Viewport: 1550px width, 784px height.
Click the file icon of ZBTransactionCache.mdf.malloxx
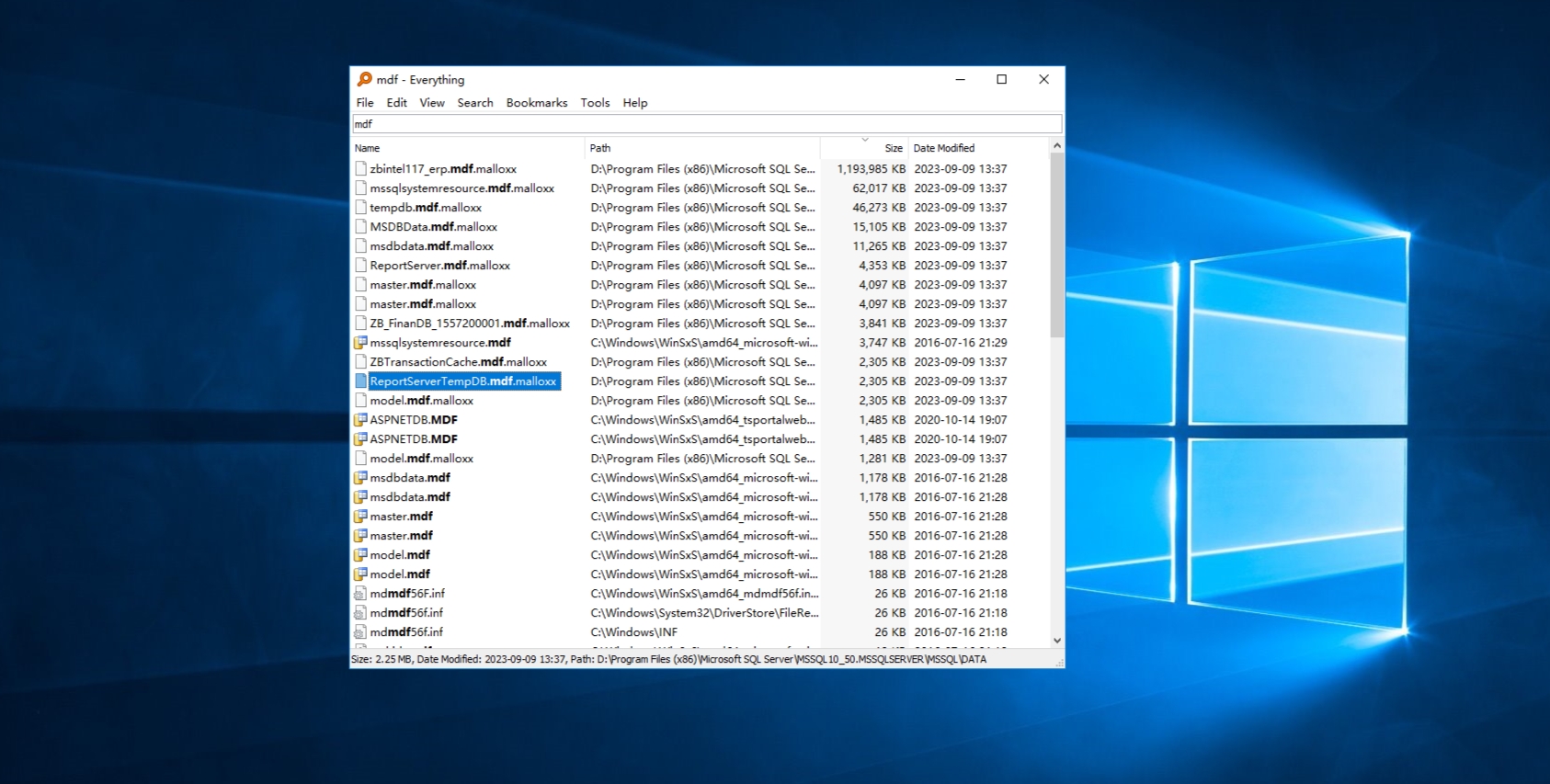361,362
